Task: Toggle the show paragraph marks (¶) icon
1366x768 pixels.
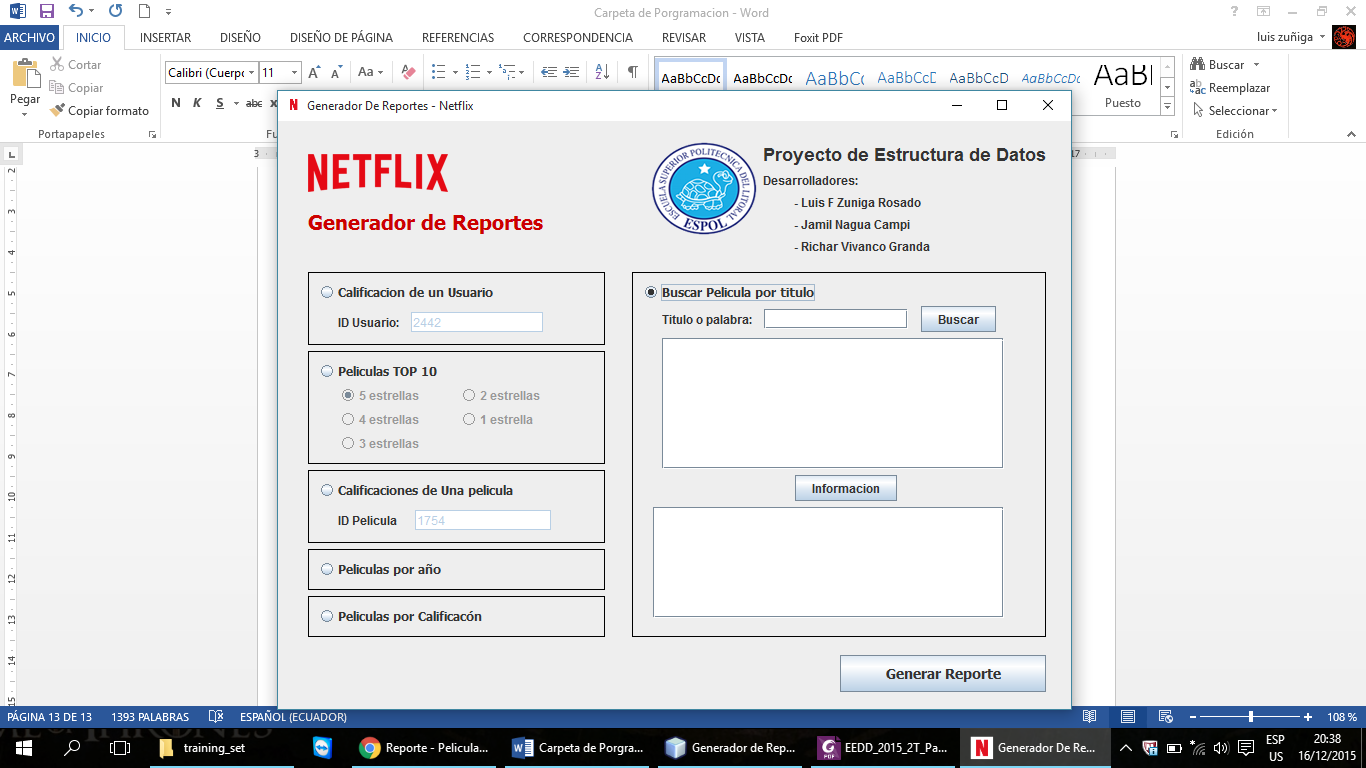Action: 632,72
